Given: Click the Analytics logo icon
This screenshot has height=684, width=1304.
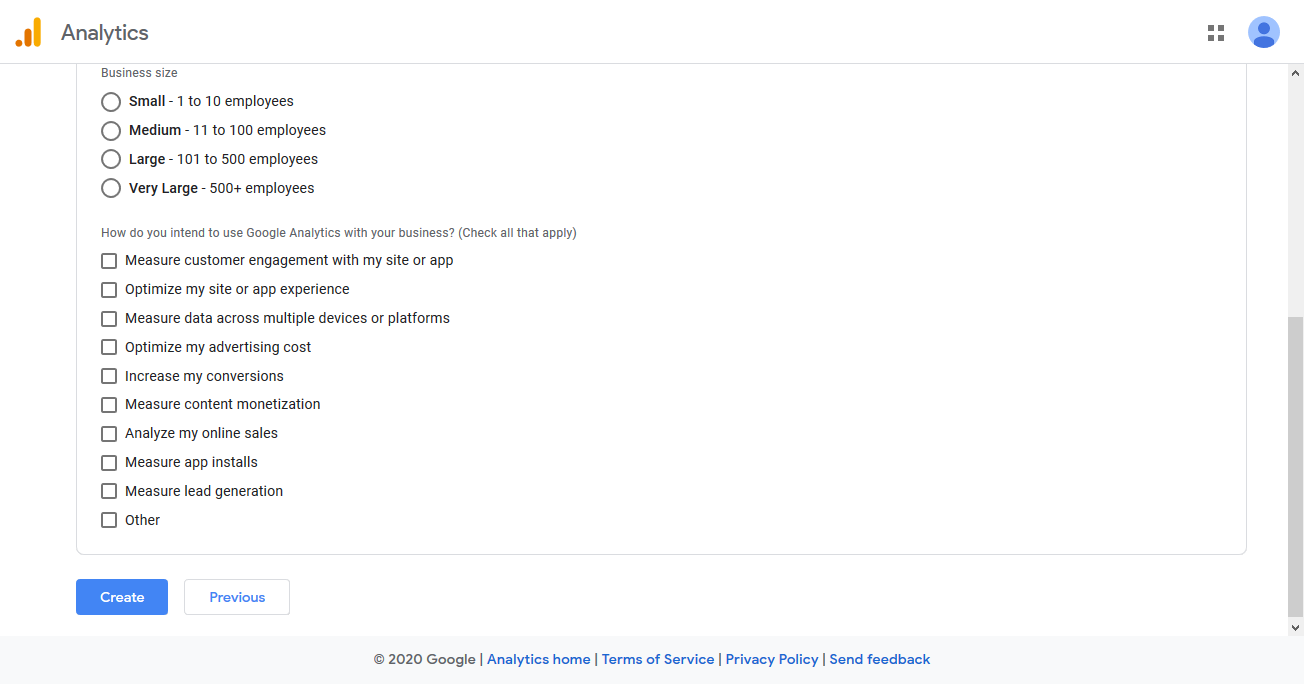Looking at the screenshot, I should click(x=29, y=32).
